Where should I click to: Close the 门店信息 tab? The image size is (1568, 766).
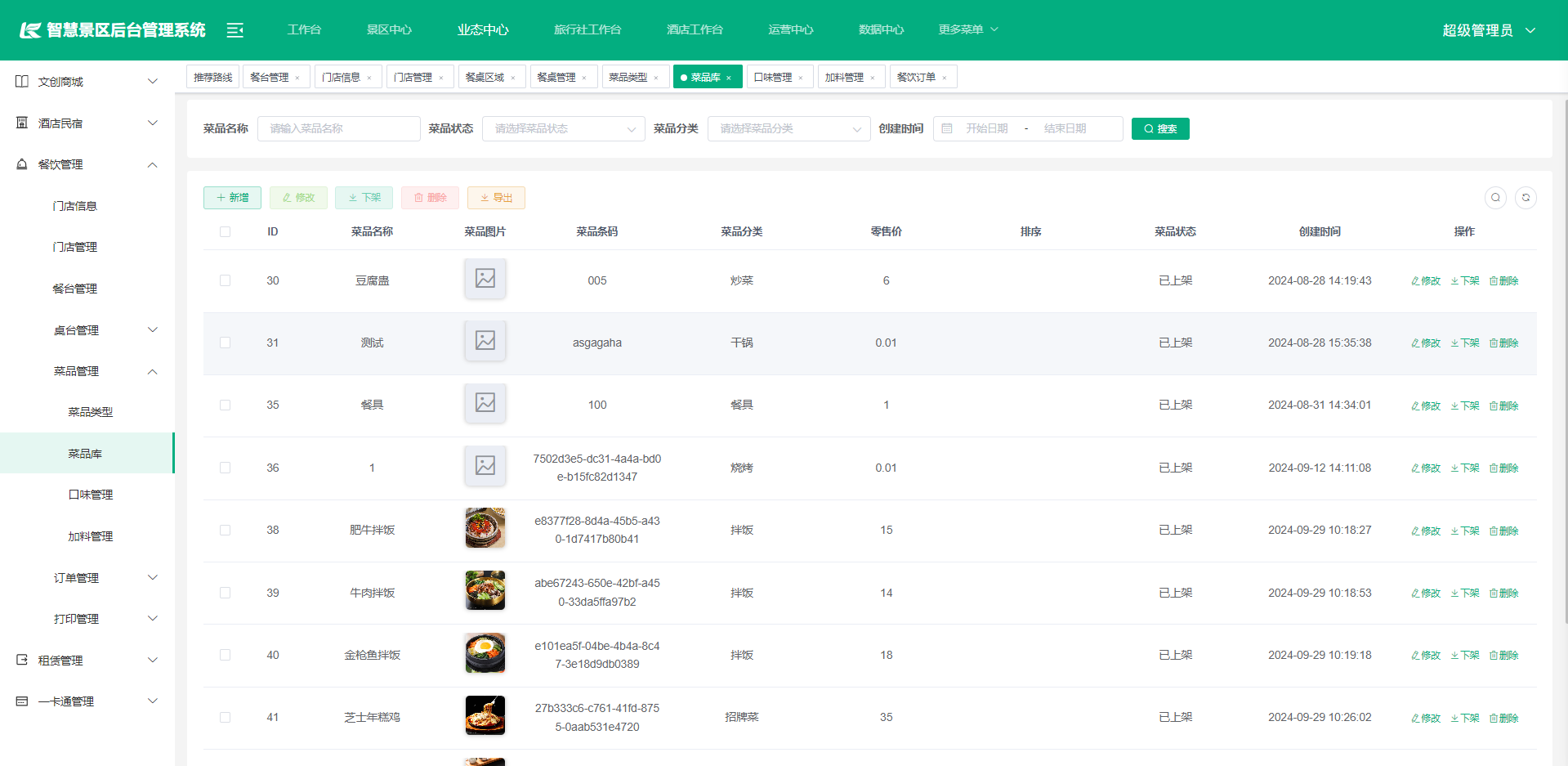(x=369, y=78)
